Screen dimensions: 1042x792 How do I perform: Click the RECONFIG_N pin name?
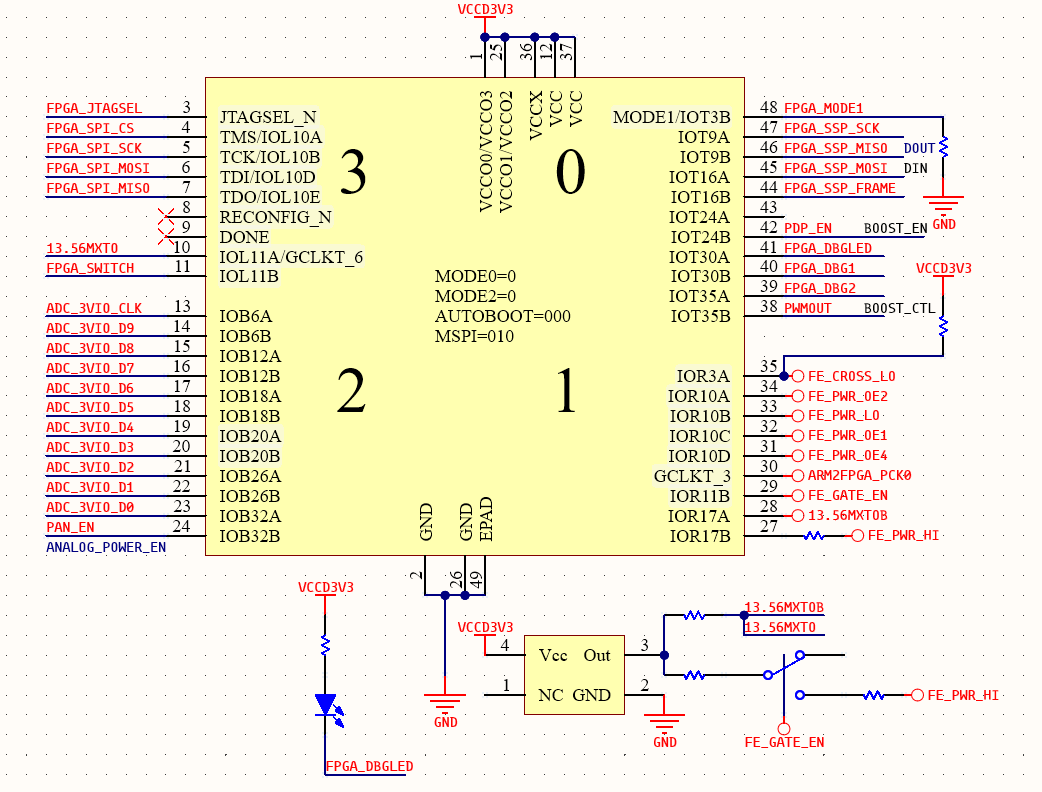275,217
